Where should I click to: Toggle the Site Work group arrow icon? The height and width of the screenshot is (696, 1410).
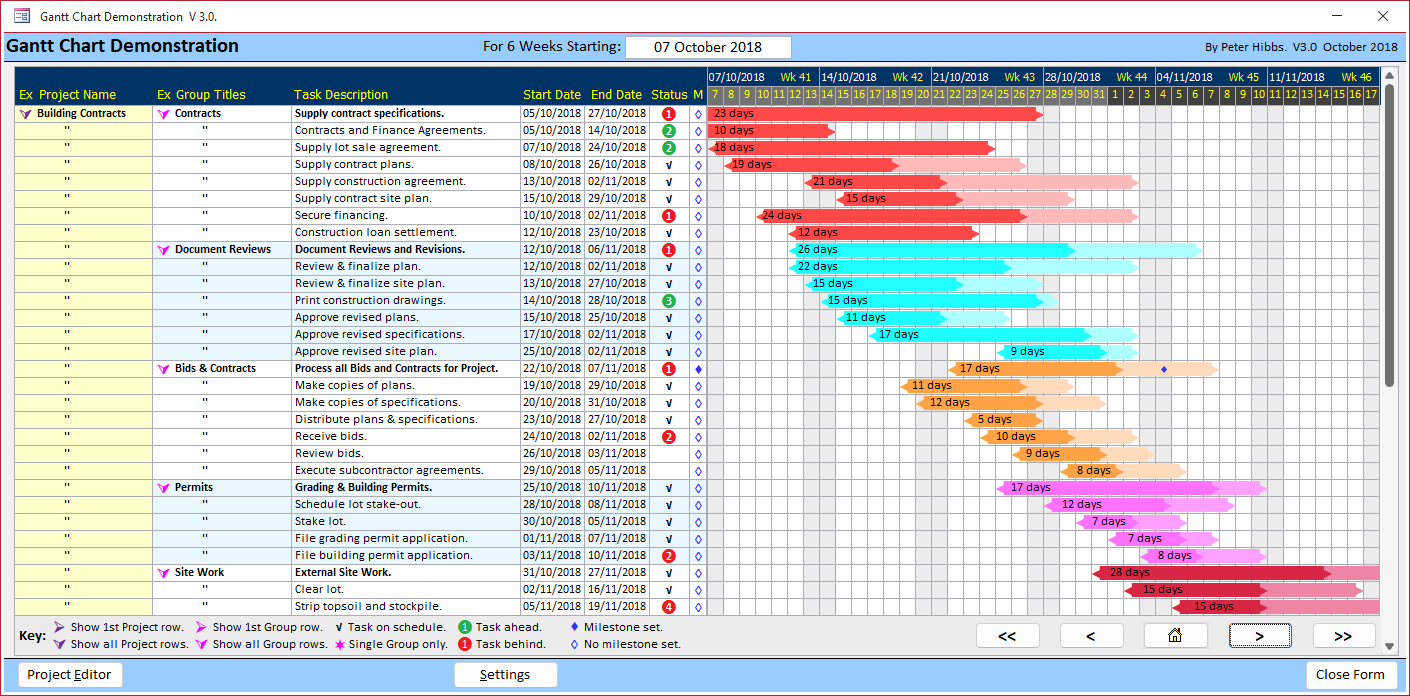(x=163, y=573)
